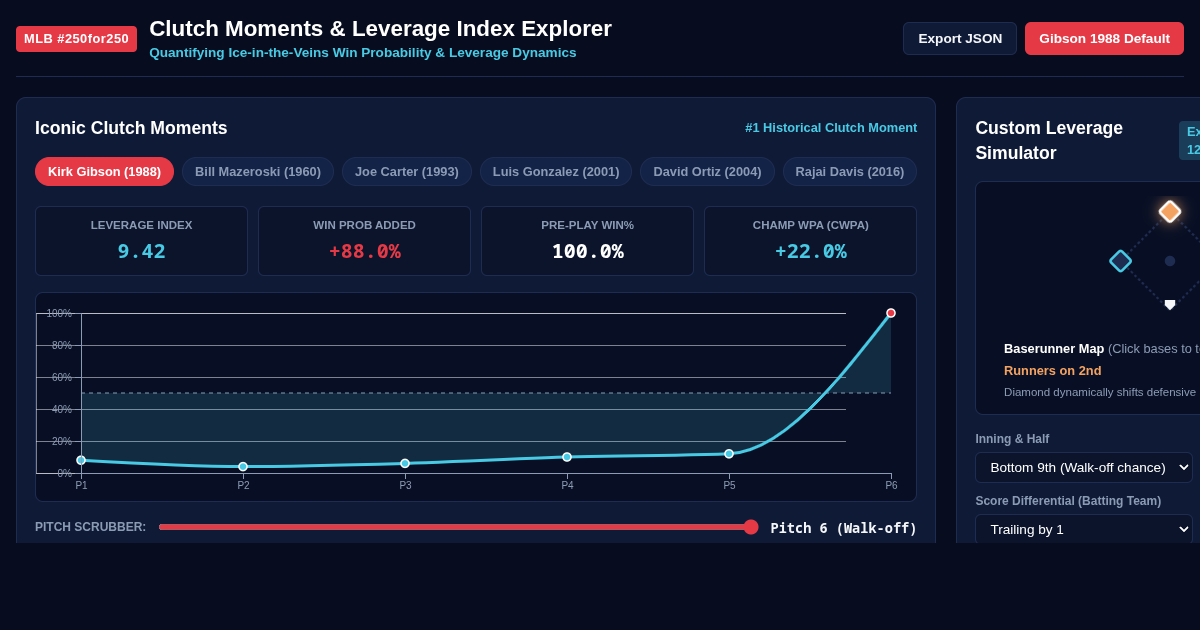Toggle the third base diamond on baserunner map
Image resolution: width=1200 pixels, height=630 pixels.
[x=1120, y=261]
